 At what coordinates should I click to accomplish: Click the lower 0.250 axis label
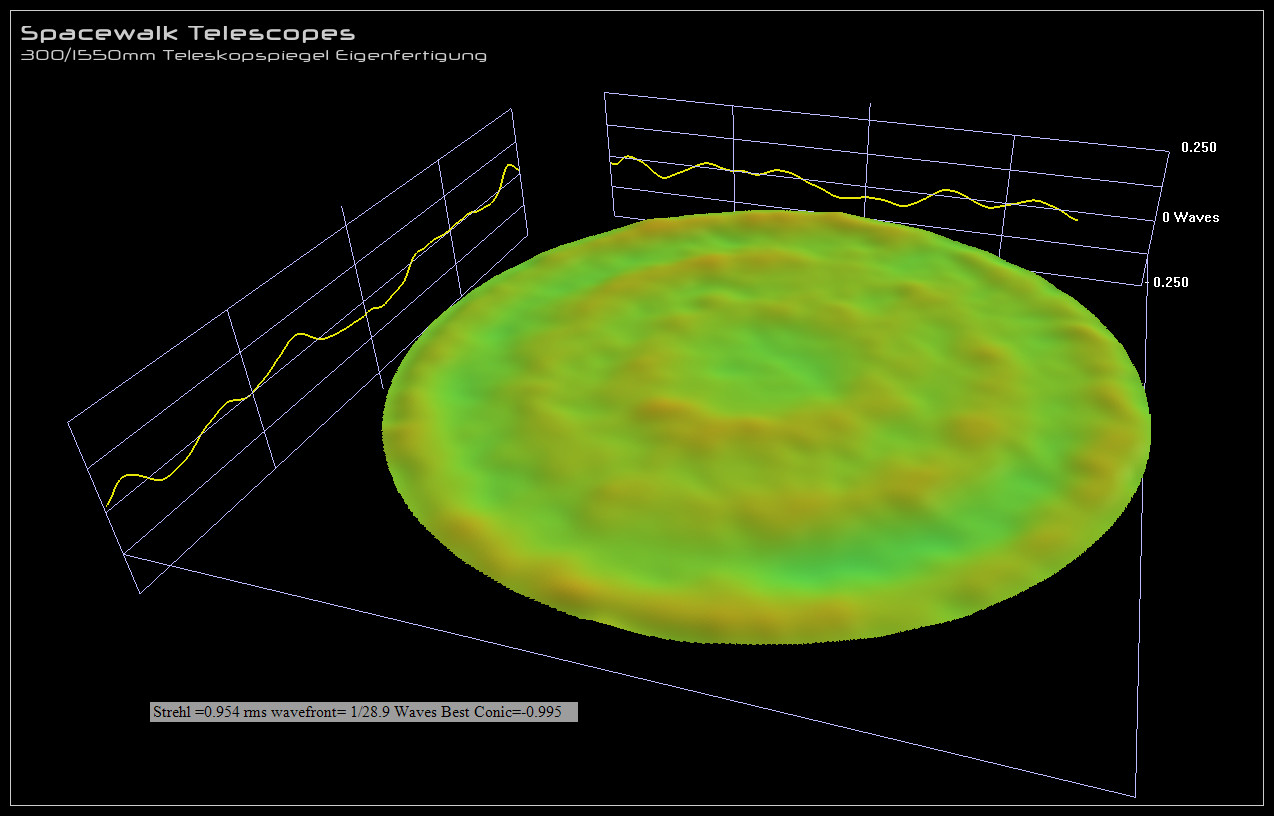coord(1171,282)
